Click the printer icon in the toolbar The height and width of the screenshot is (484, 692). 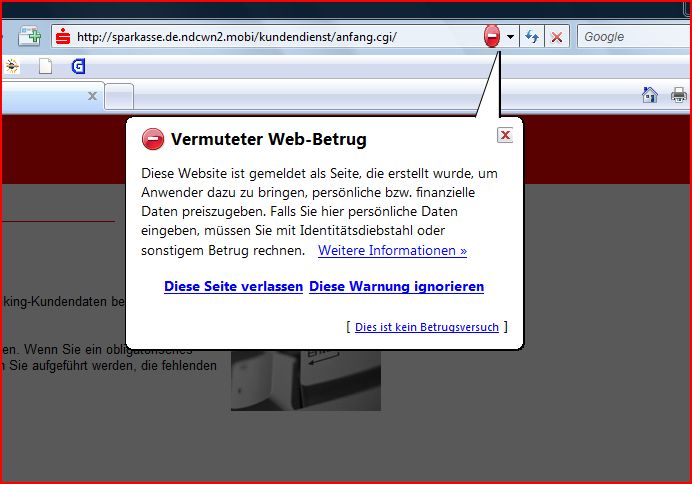[x=679, y=94]
